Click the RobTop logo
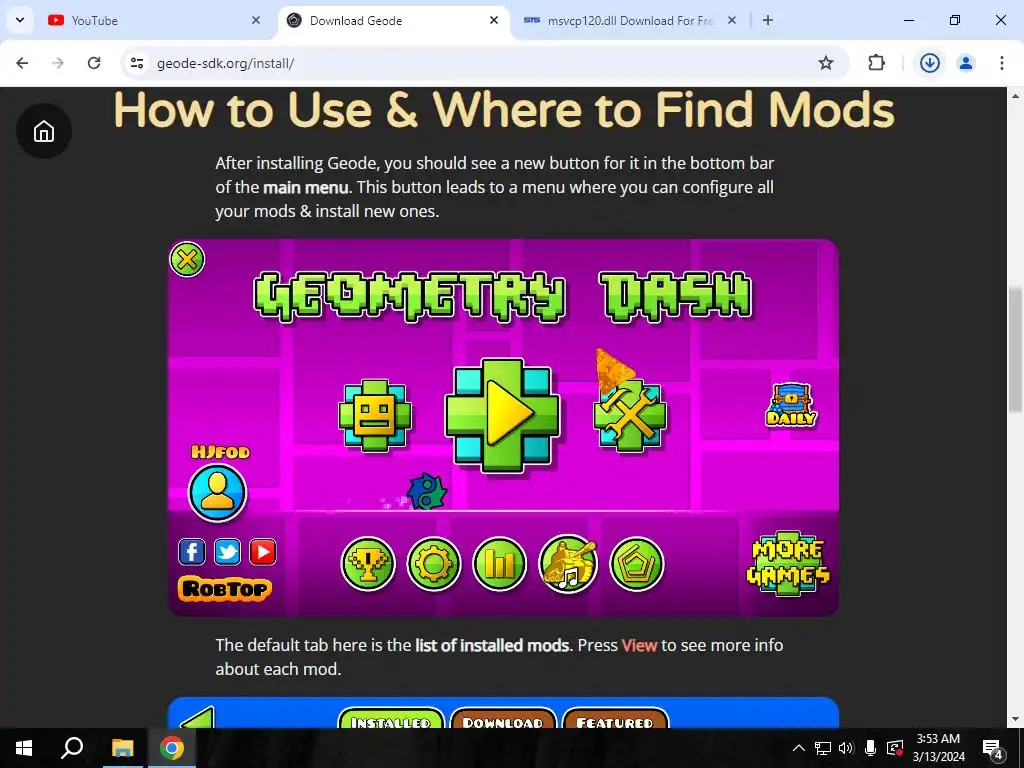The height and width of the screenshot is (768, 1024). [x=225, y=588]
